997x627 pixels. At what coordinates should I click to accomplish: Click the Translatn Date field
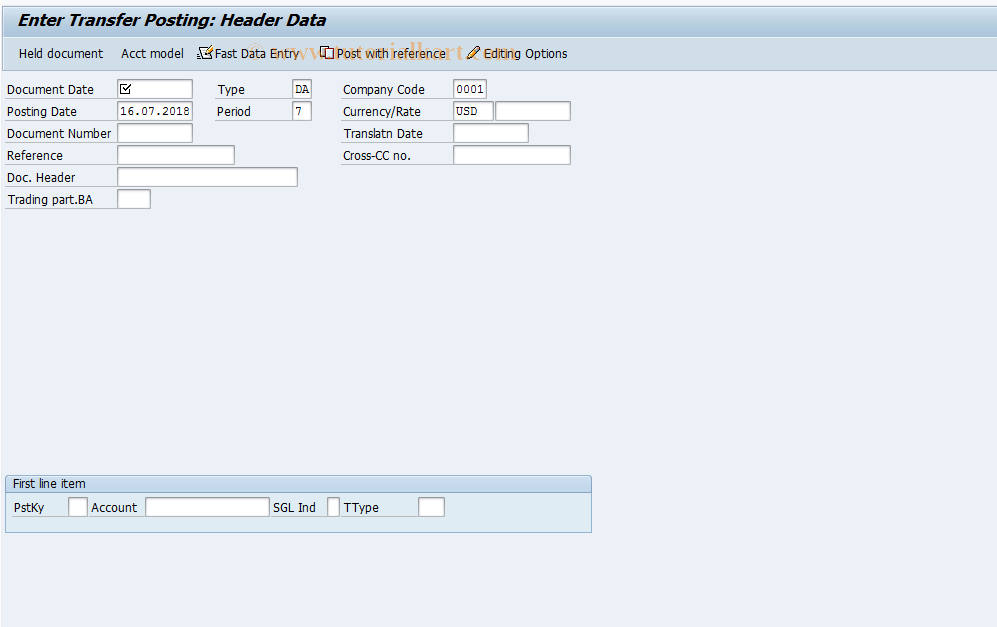(490, 132)
